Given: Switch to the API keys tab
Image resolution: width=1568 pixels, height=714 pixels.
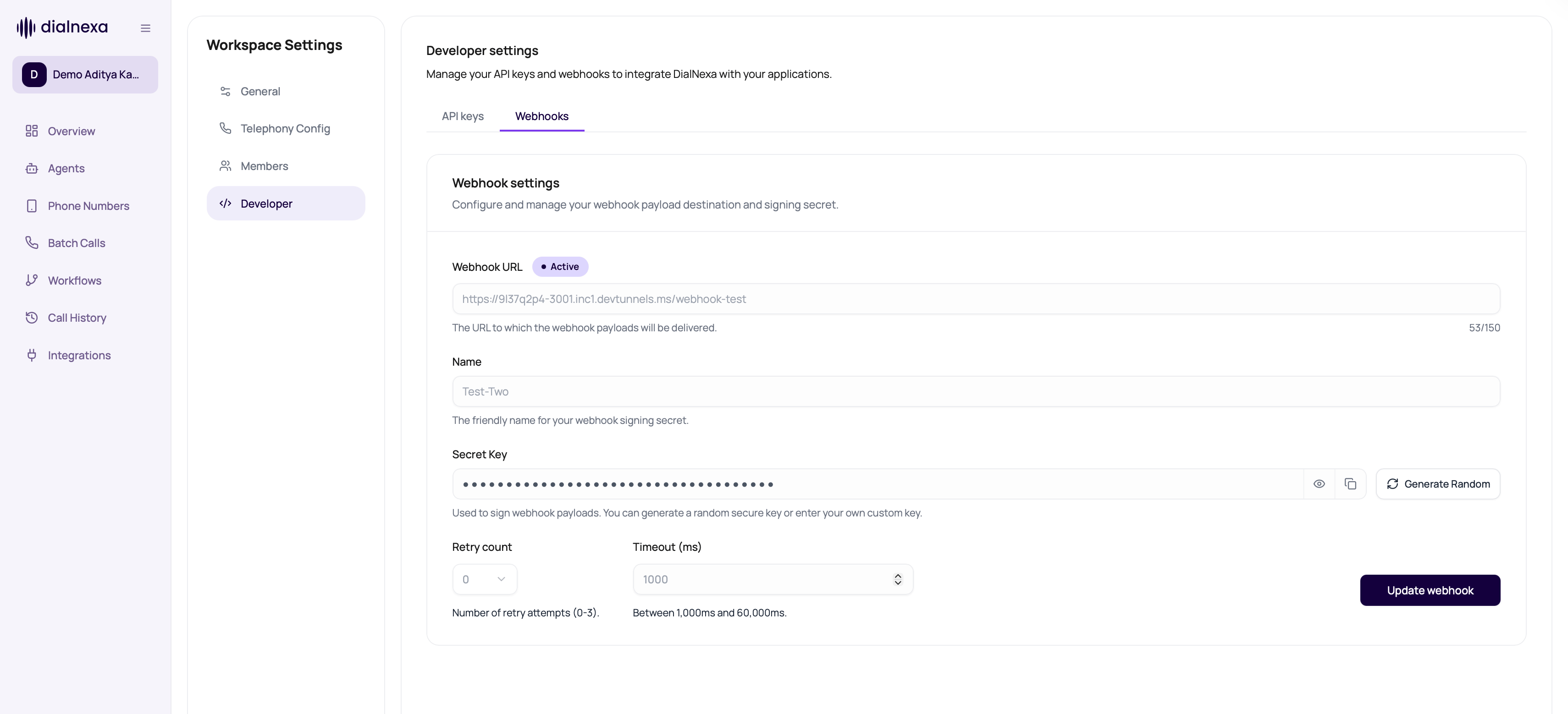Looking at the screenshot, I should [x=463, y=116].
